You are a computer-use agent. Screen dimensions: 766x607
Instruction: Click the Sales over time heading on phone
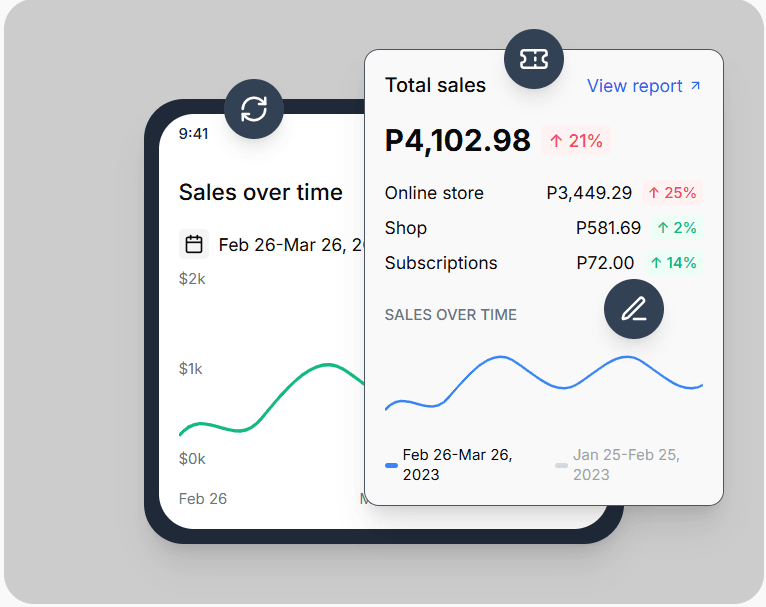260,192
